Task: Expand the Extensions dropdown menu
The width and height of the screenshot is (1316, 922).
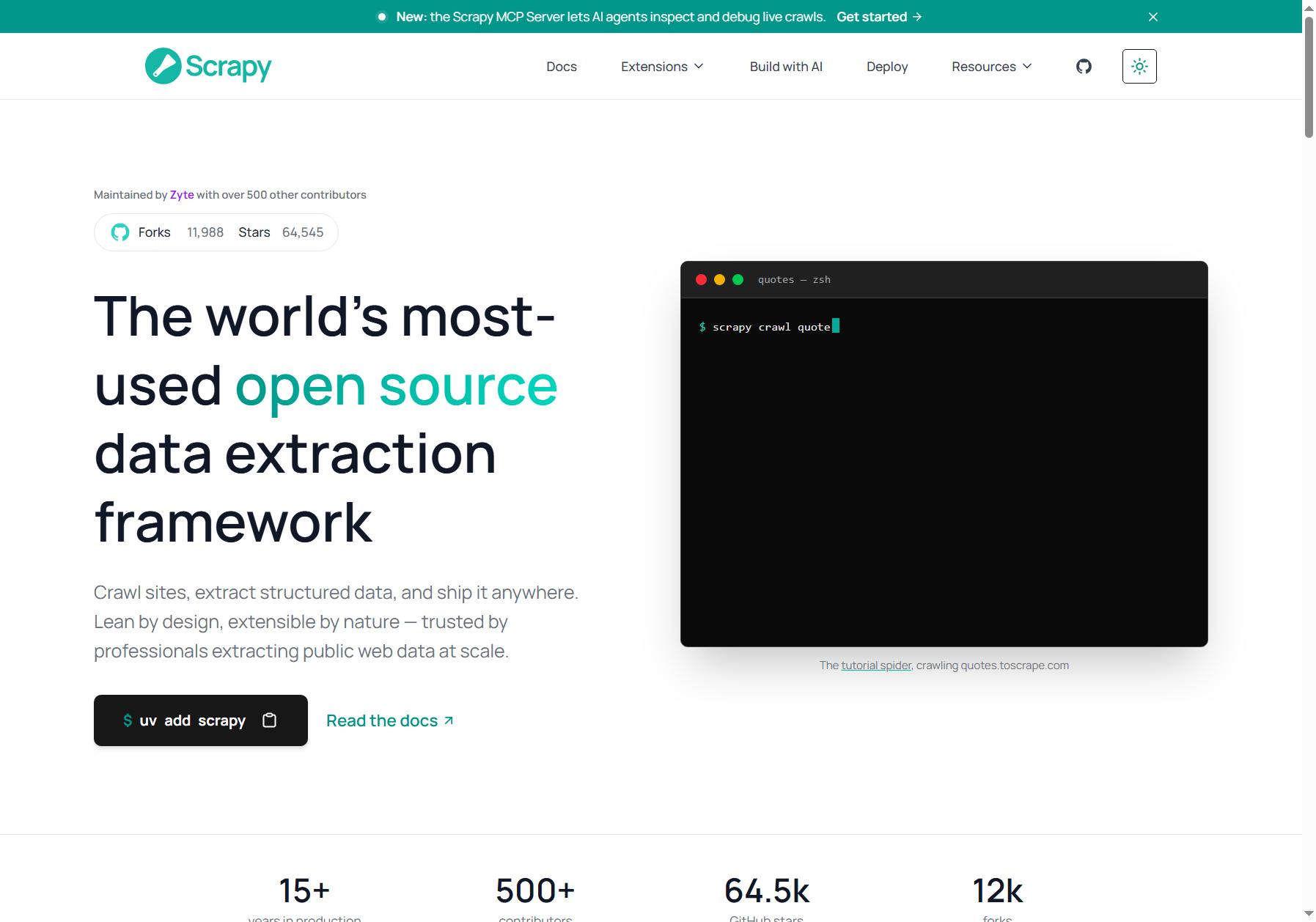Action: [662, 67]
